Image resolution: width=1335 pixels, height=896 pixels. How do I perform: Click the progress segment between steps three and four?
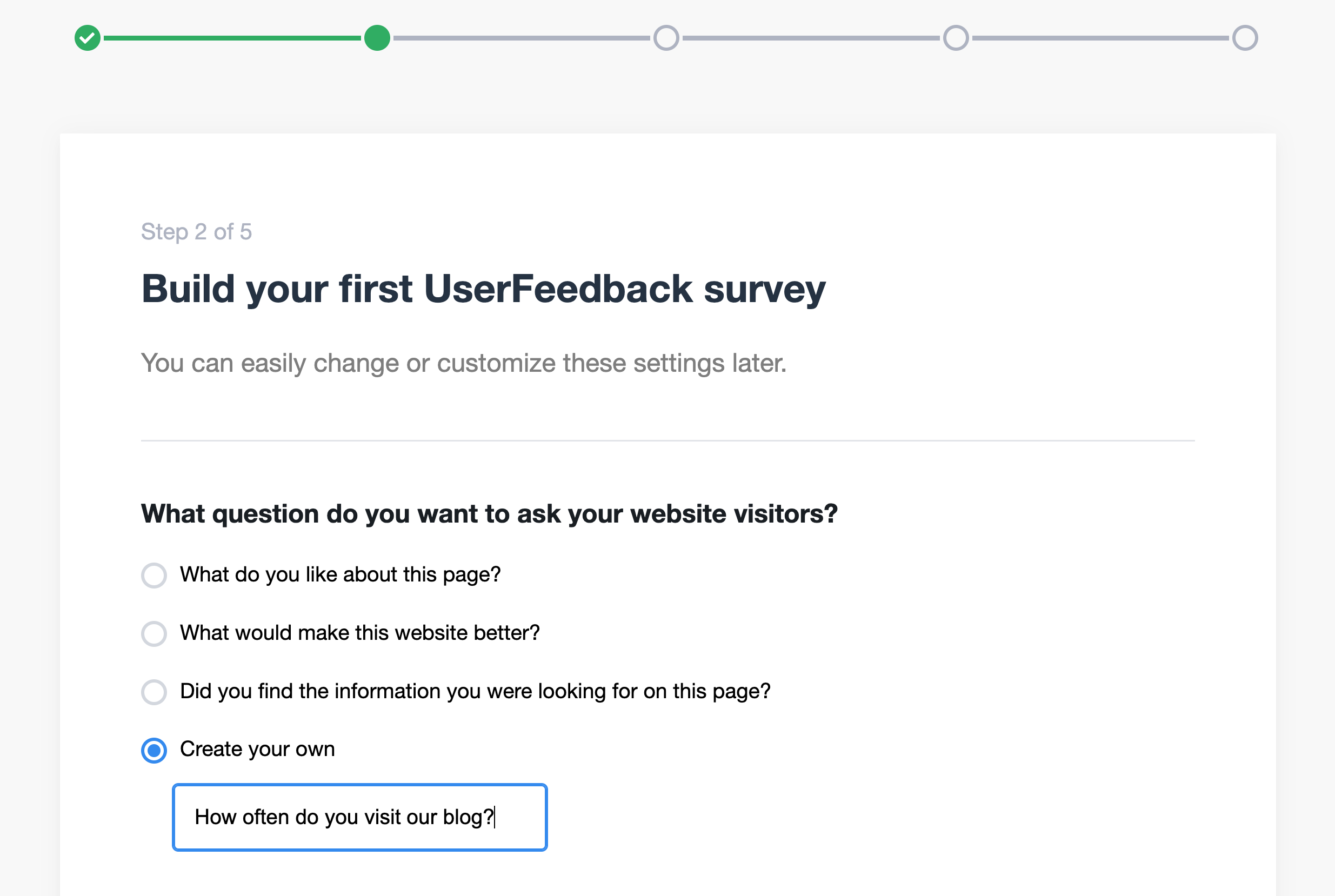click(x=811, y=38)
